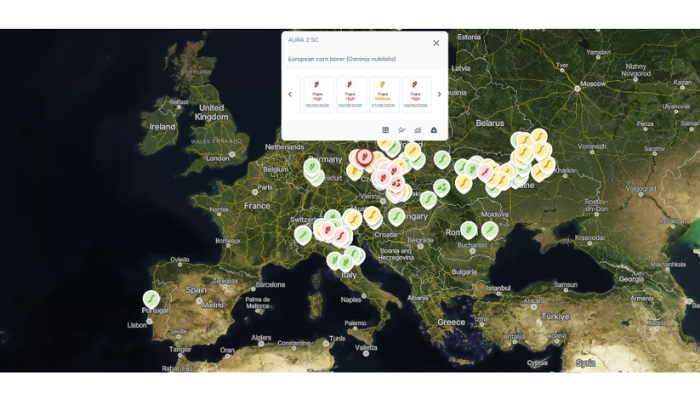700x400 pixels.
Task: Select the green larva marker on Hungary
Action: (x=396, y=217)
